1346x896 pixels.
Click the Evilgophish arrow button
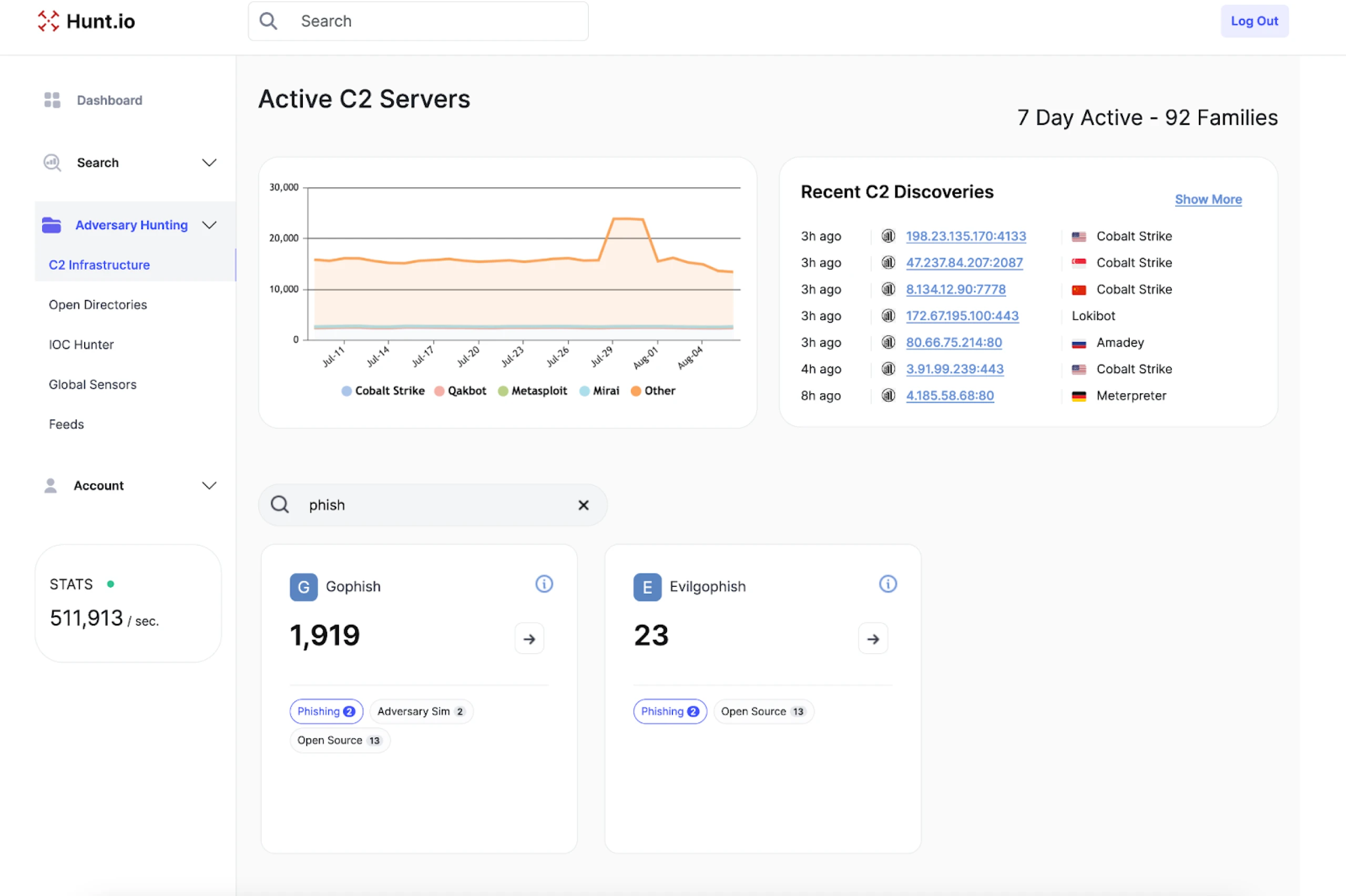873,639
